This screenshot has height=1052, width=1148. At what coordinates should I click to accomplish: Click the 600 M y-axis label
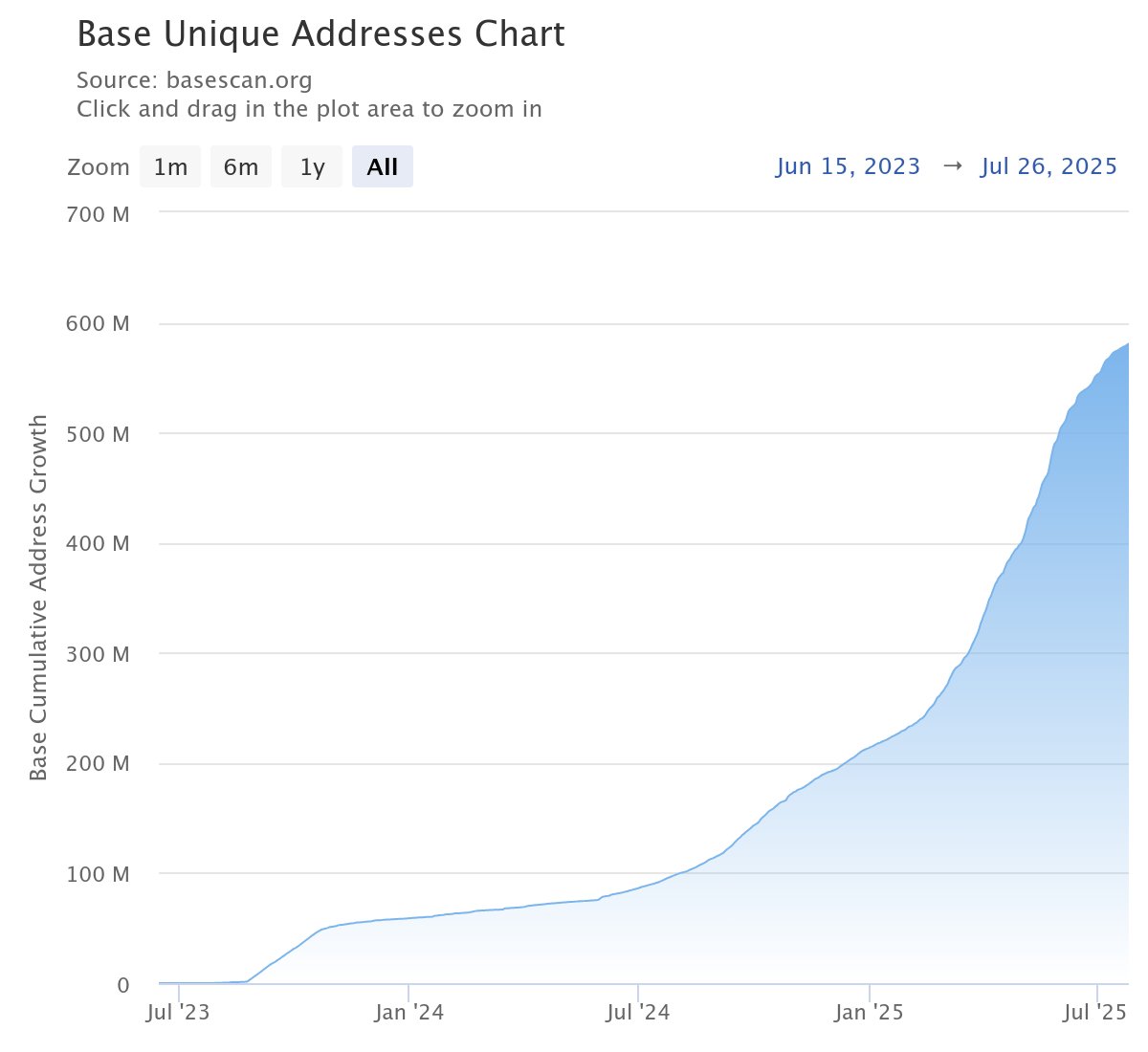[97, 324]
